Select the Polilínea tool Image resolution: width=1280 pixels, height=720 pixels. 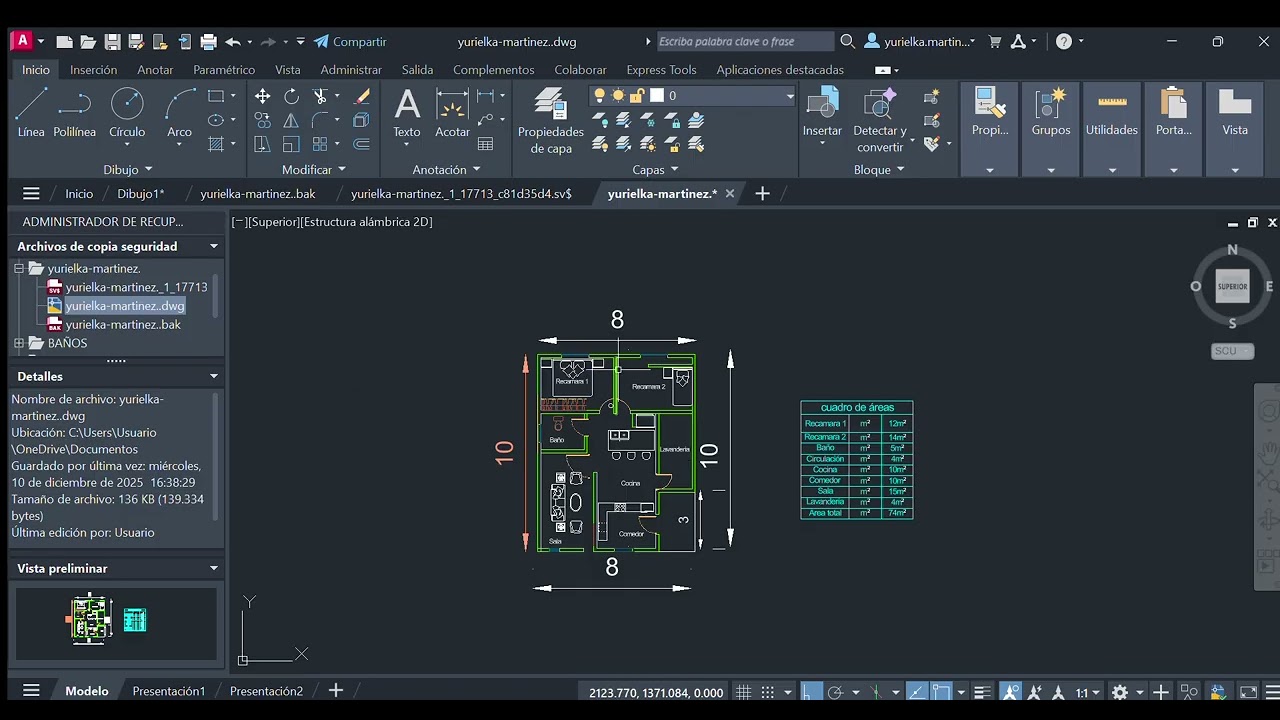[x=75, y=112]
